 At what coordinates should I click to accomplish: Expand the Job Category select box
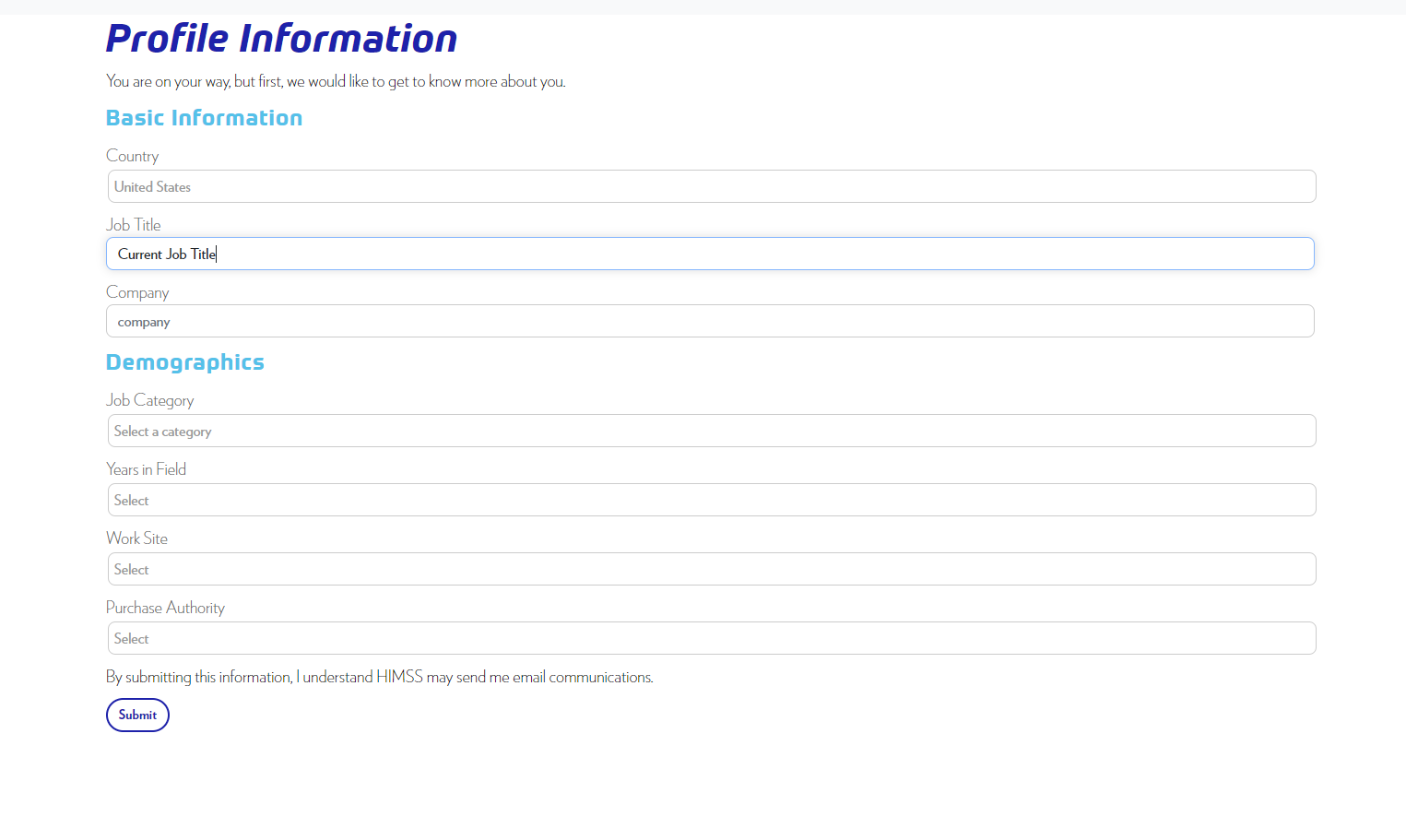coord(711,431)
